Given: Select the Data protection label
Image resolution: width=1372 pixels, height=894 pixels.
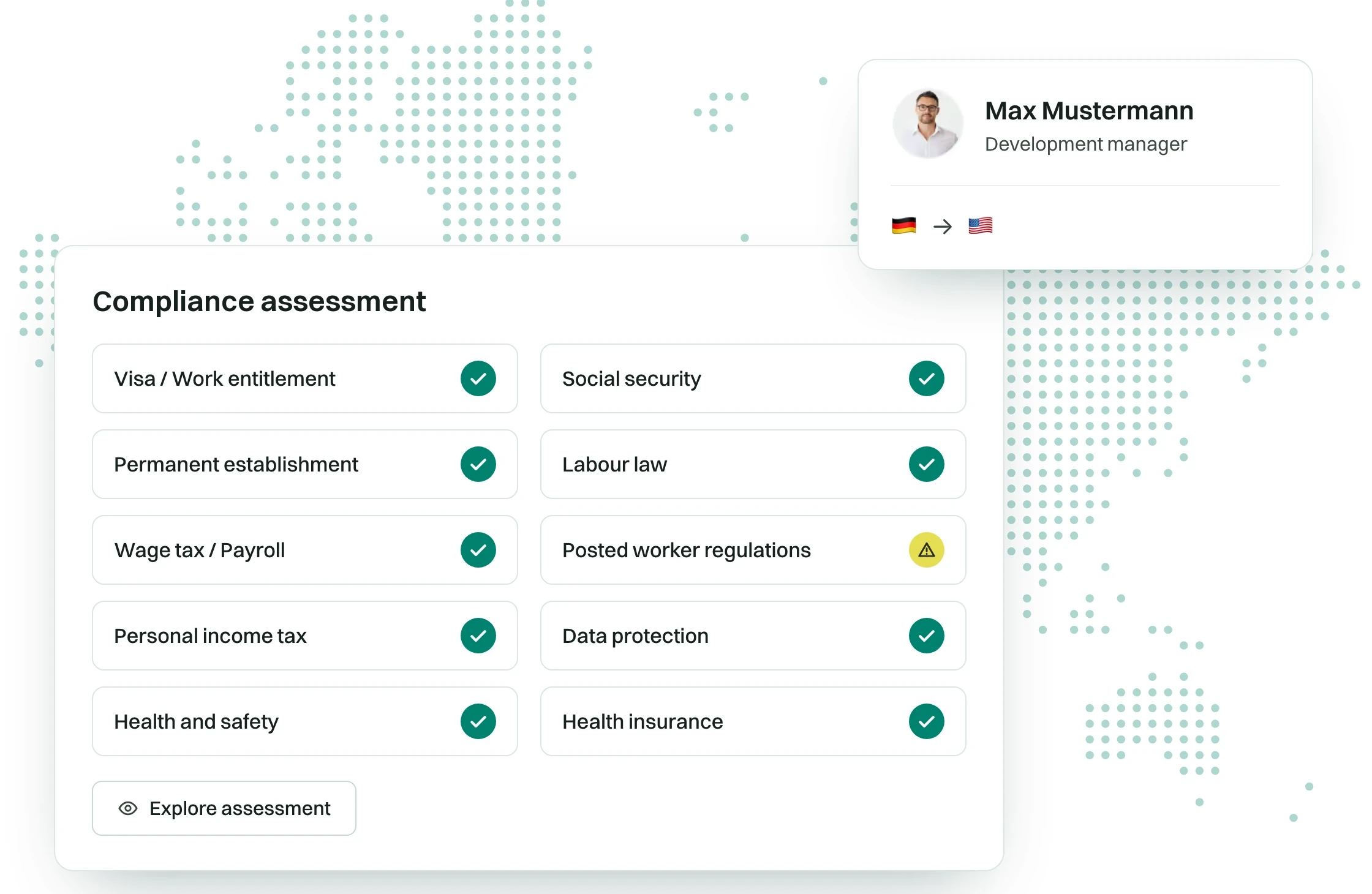Looking at the screenshot, I should click(635, 636).
